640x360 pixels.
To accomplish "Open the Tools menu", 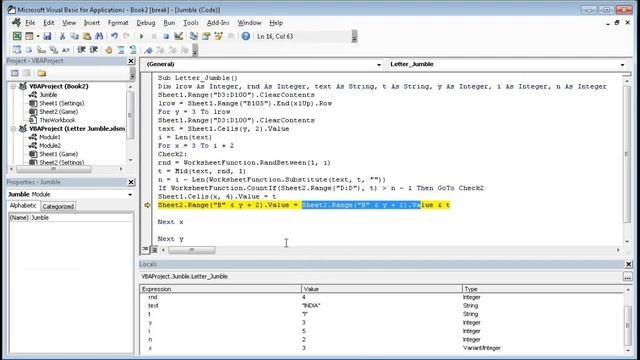I will 191,23.
